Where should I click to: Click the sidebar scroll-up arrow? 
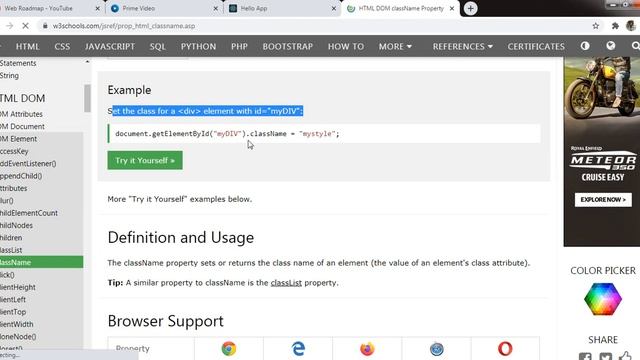[87, 62]
